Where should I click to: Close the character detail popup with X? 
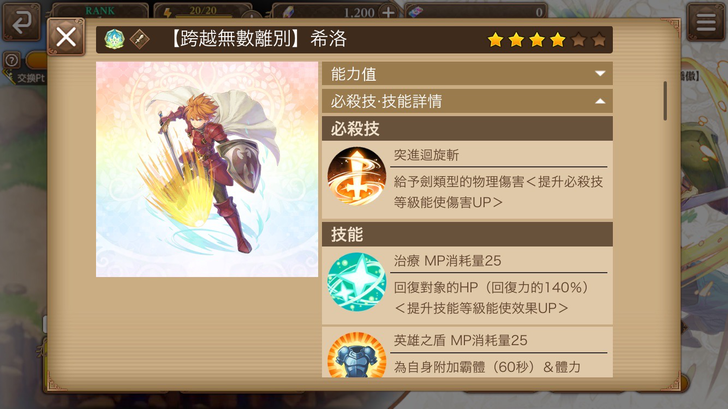66,37
